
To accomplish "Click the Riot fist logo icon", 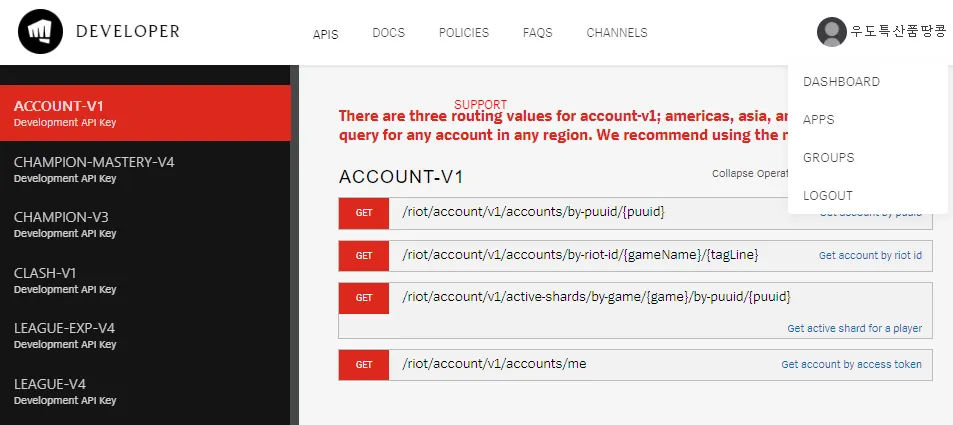I will click(41, 32).
